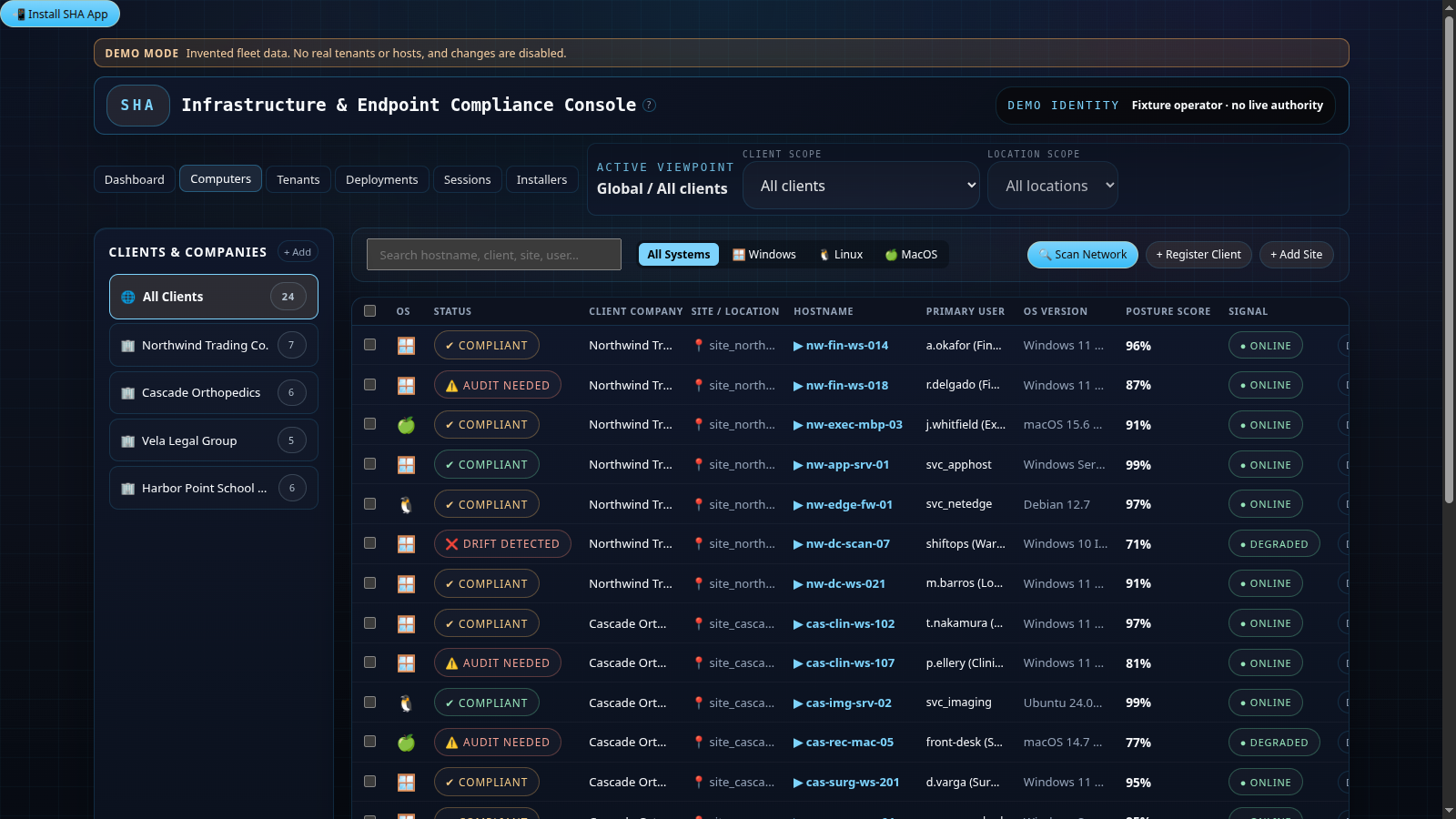
Task: Switch to the Sessions tab
Action: pyautogui.click(x=468, y=179)
